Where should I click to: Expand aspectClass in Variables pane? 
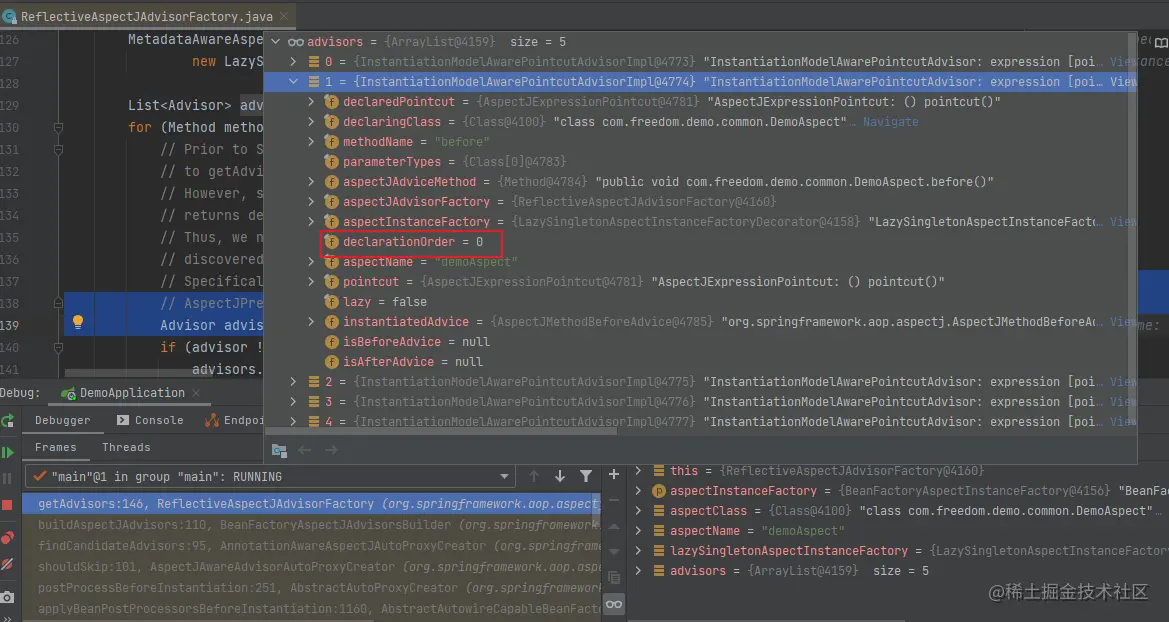(x=638, y=511)
